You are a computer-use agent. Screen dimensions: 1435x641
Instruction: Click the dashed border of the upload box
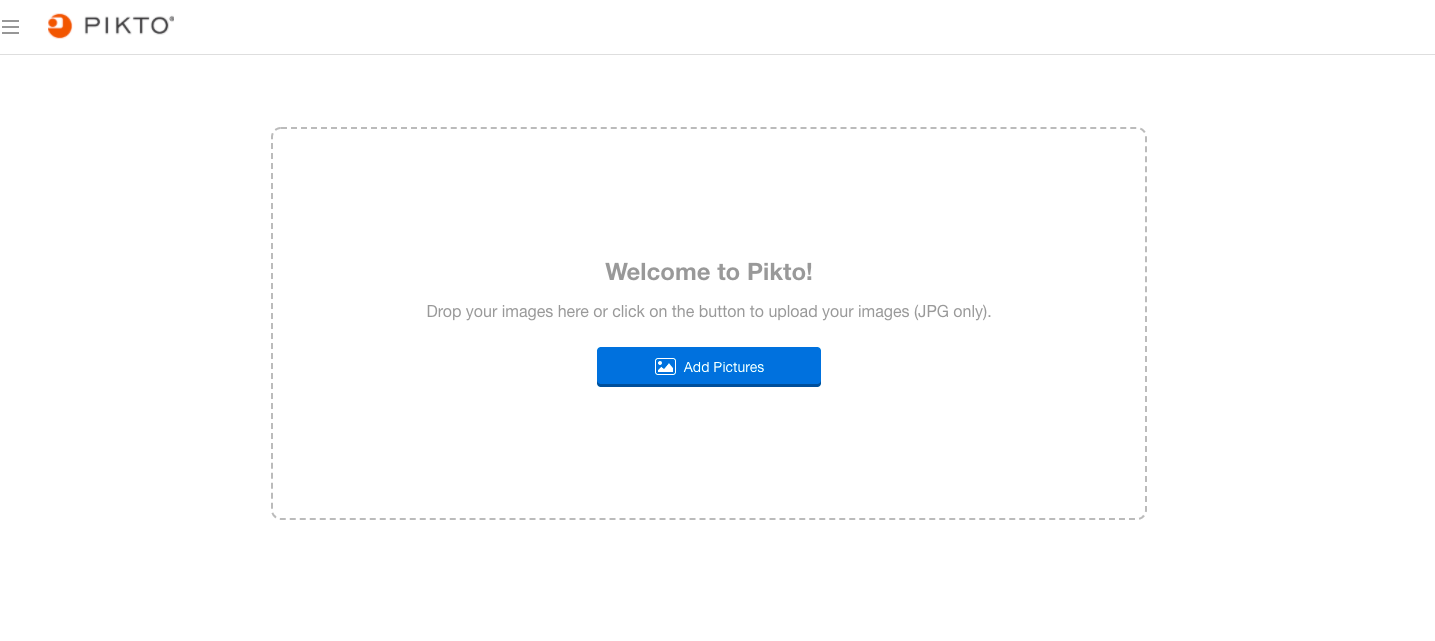tap(709, 128)
